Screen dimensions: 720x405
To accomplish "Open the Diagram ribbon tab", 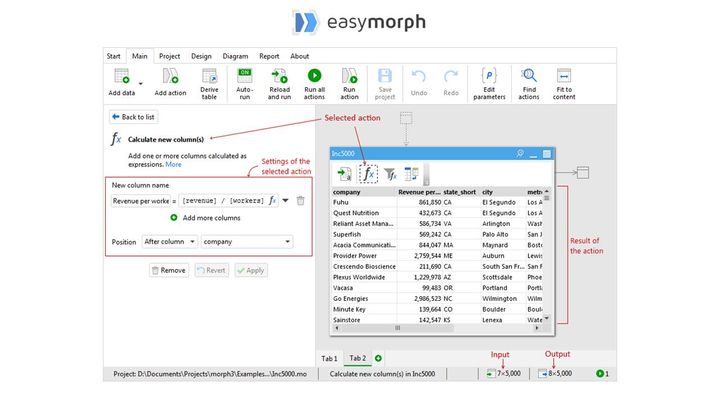I will pos(235,56).
